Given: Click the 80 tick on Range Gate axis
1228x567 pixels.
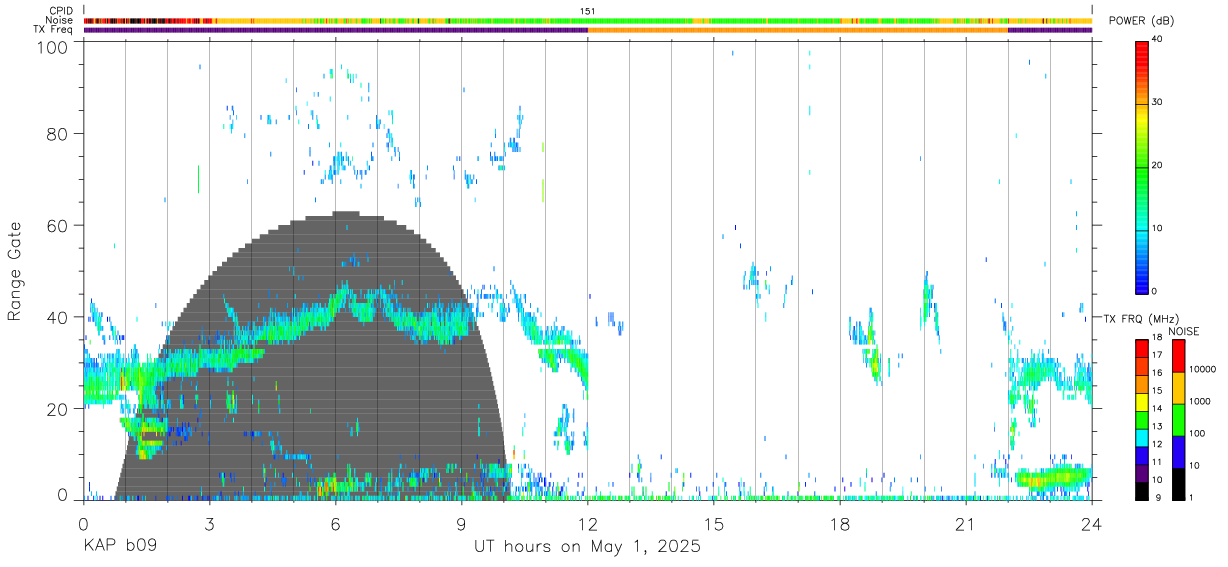Looking at the screenshot, I should (58, 133).
